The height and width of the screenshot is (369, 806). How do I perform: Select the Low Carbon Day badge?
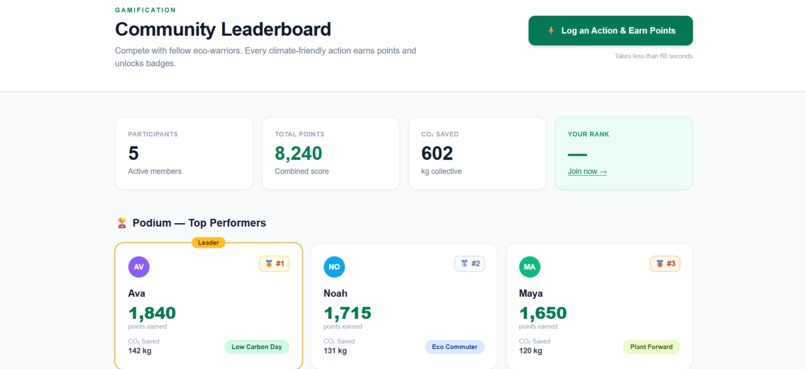257,347
